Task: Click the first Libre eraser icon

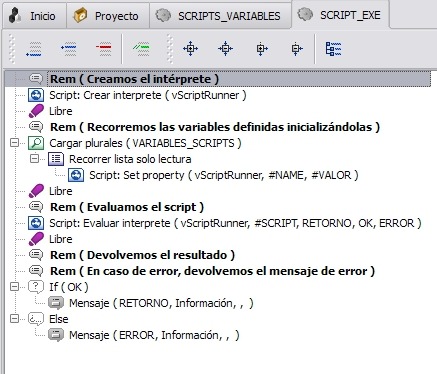Action: click(36, 111)
